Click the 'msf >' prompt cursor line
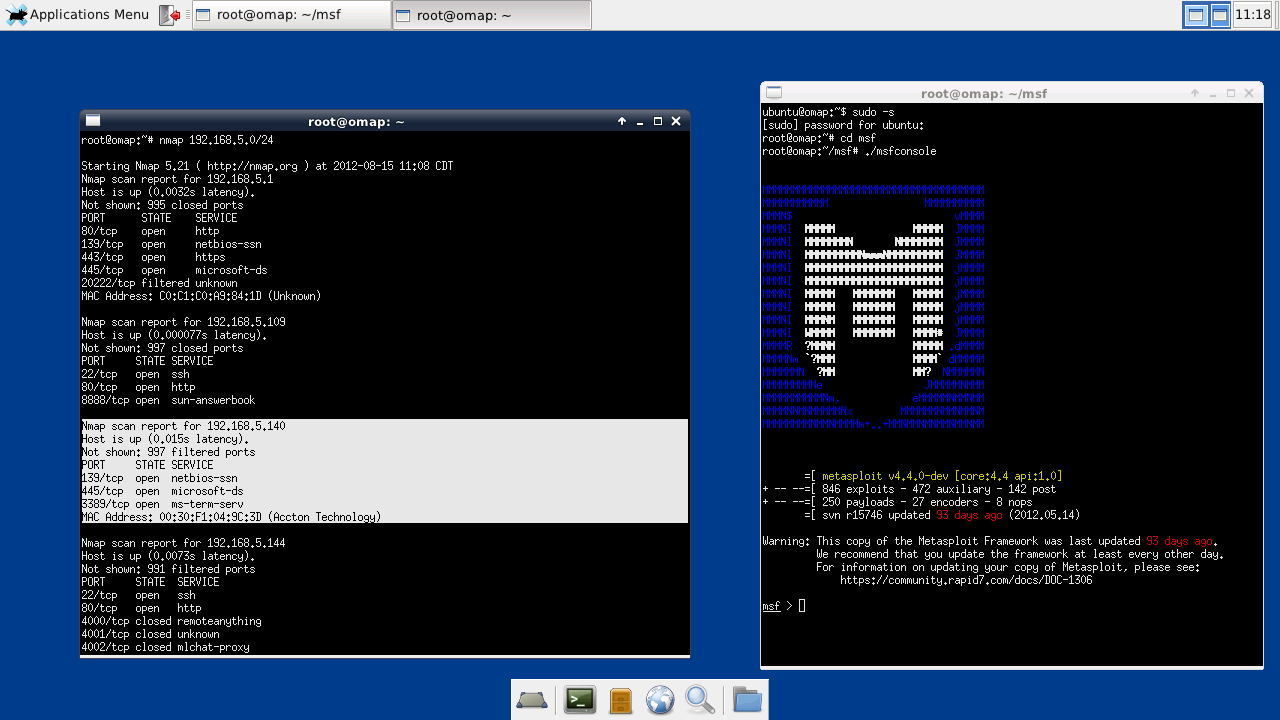Viewport: 1280px width, 720px height. click(x=784, y=606)
